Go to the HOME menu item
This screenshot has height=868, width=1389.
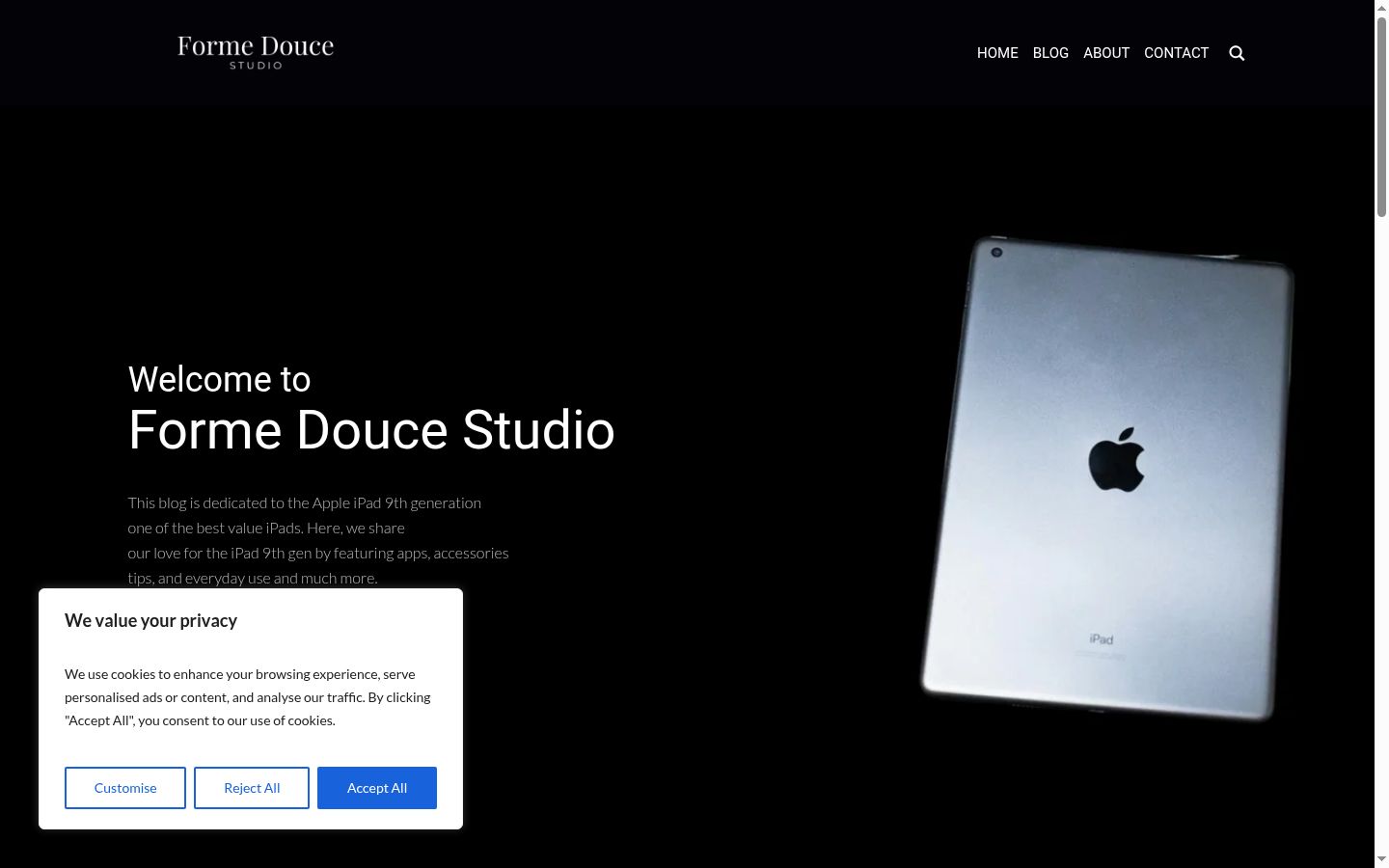point(997,53)
